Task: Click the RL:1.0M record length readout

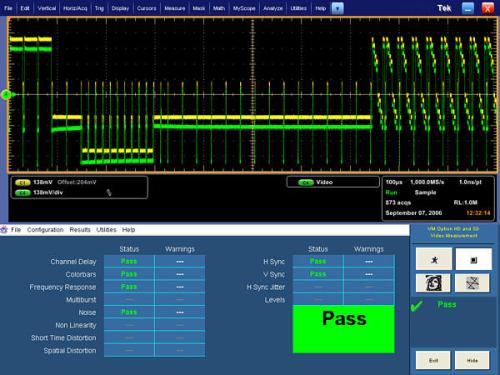Action: (x=465, y=202)
